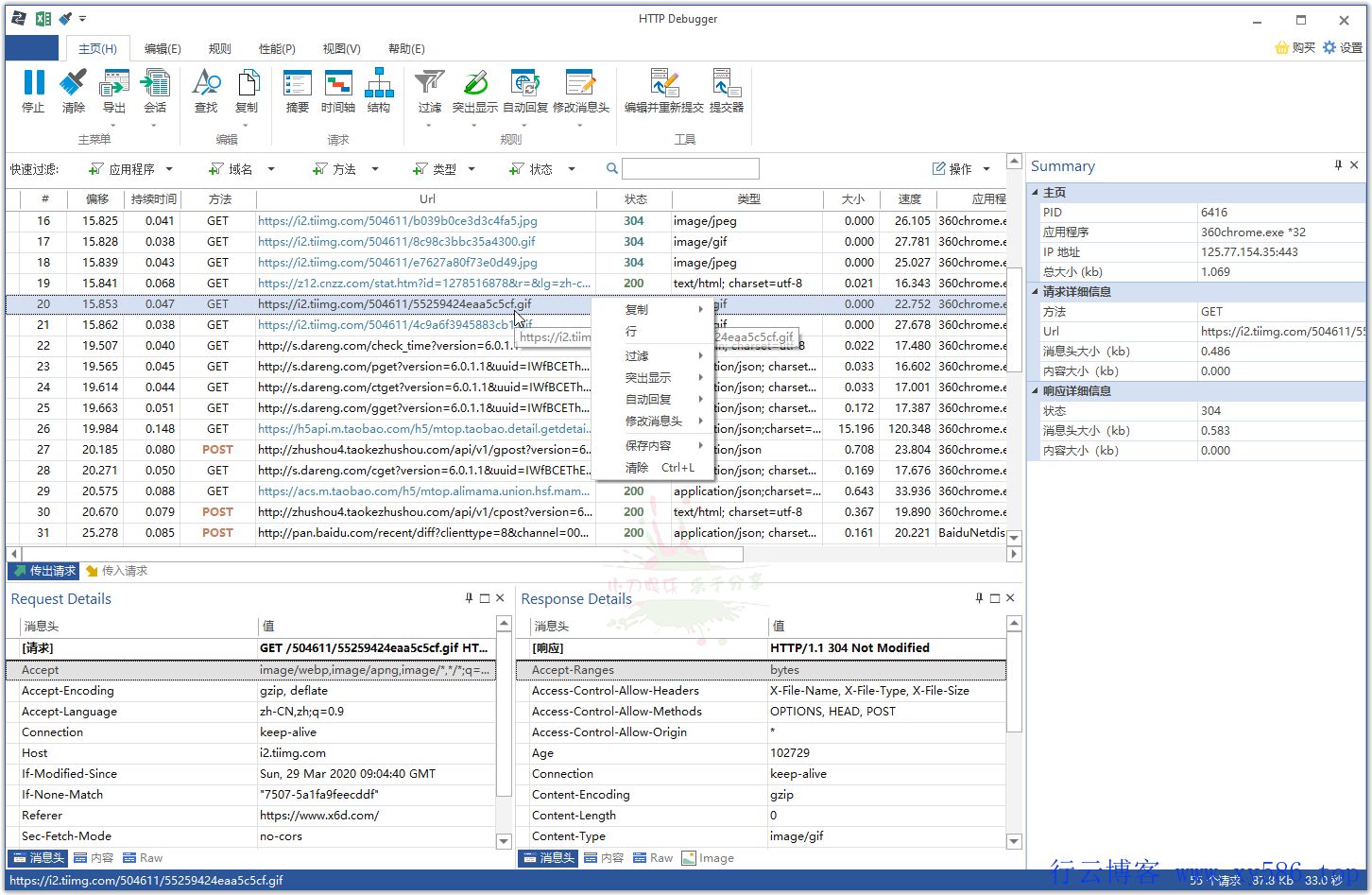
Task: Open the Find (查找) tool
Action: [x=206, y=92]
